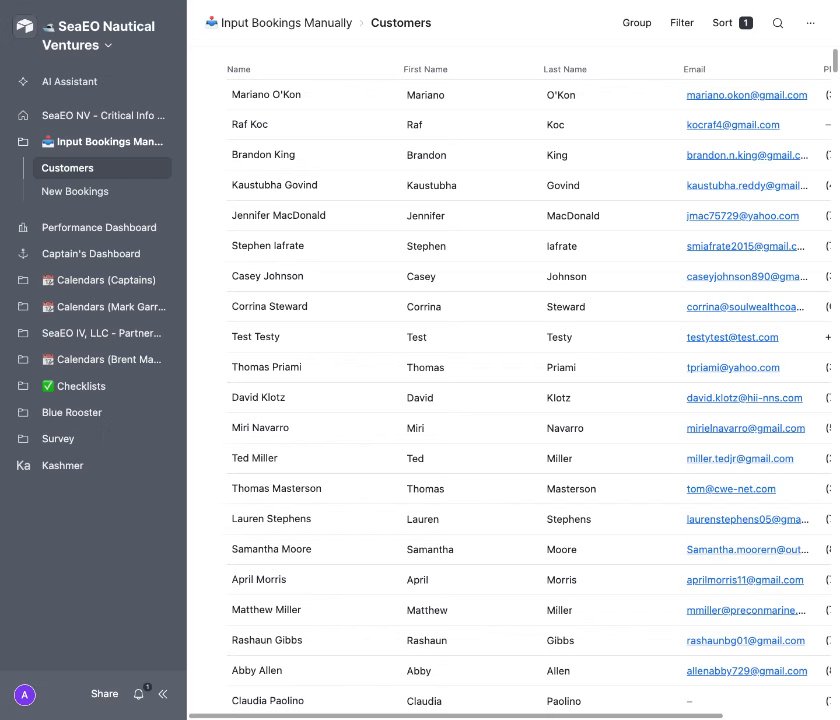Select New Bookings in the sidebar
The width and height of the screenshot is (840, 720).
pyautogui.click(x=75, y=191)
